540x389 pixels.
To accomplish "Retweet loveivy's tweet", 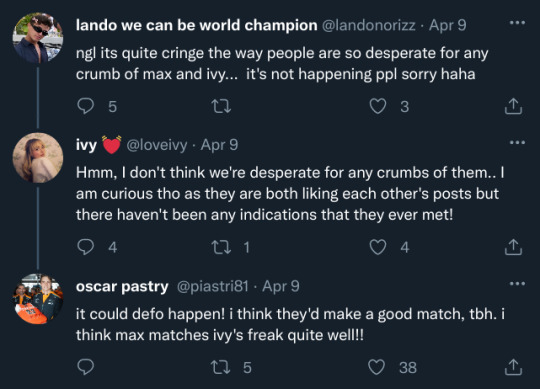I will coord(221,247).
